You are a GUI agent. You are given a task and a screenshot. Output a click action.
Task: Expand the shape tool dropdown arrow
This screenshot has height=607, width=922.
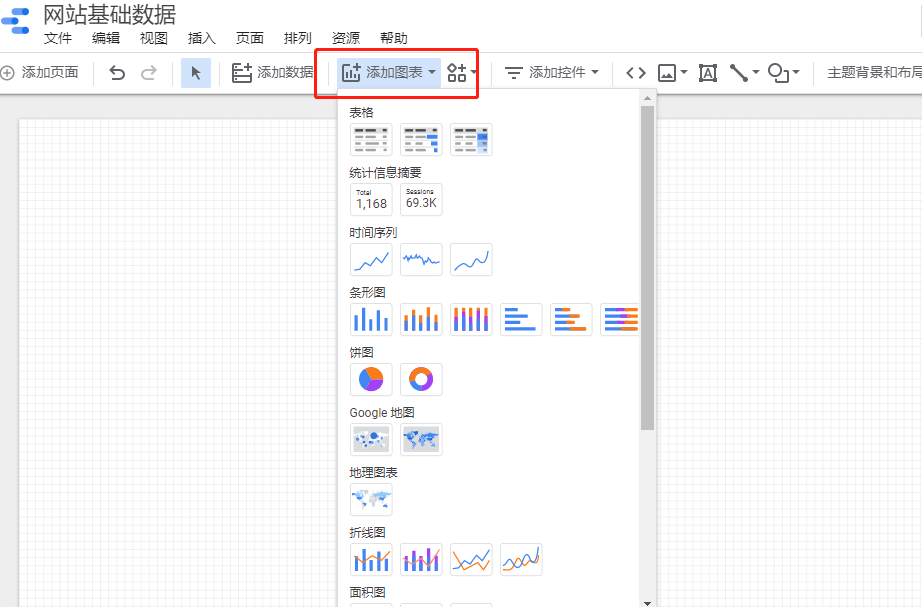pos(796,72)
